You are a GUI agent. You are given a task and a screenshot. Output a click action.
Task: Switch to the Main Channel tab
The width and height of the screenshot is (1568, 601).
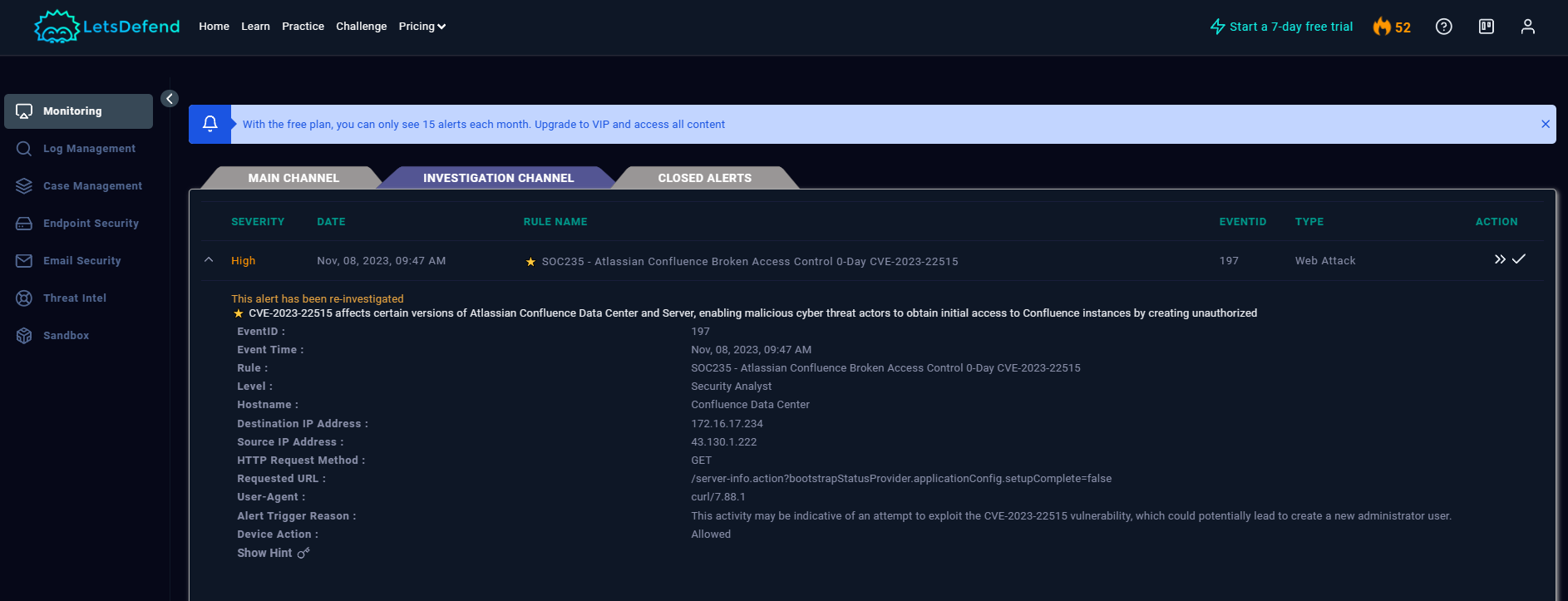click(x=293, y=178)
